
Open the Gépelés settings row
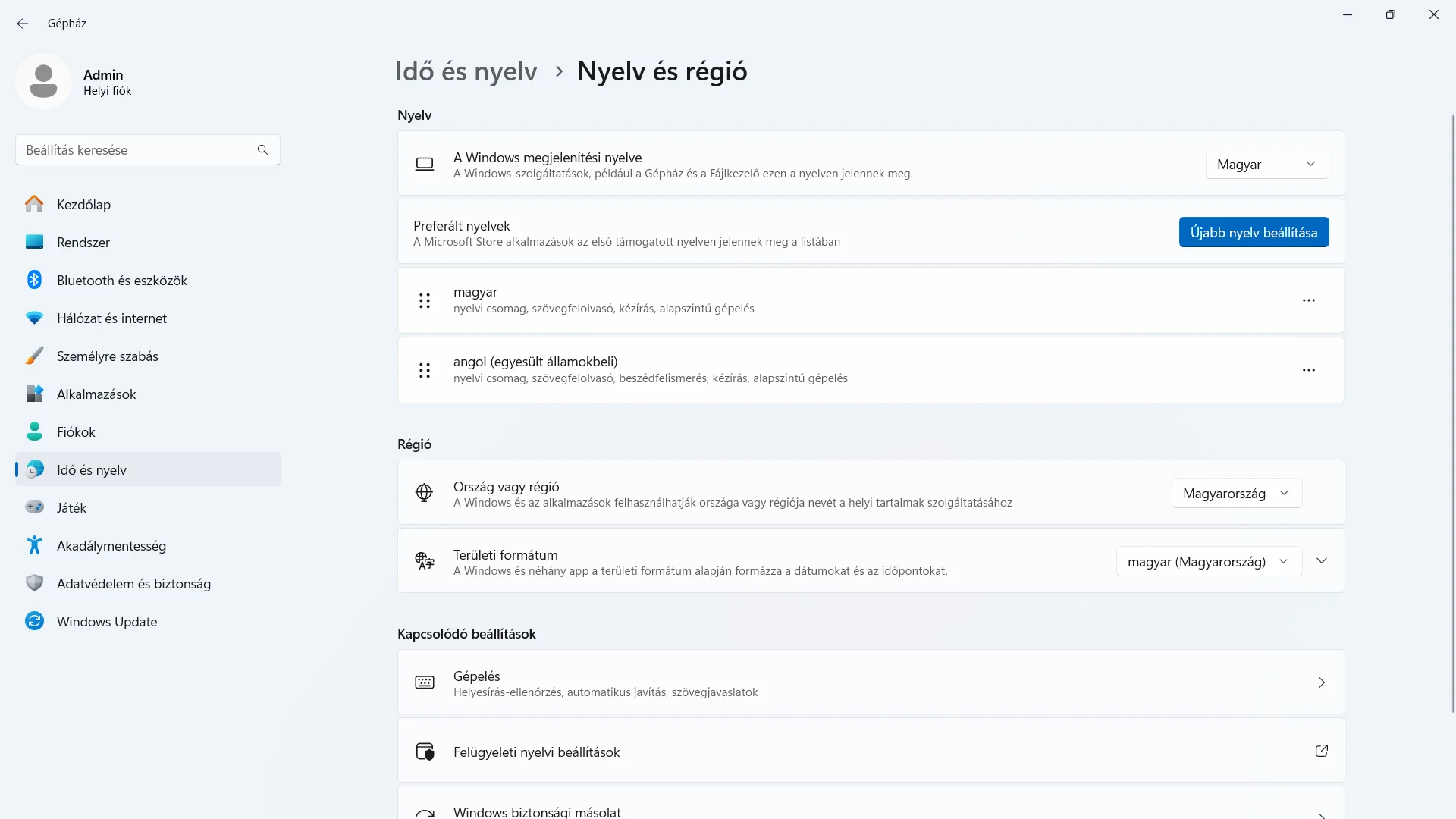click(870, 682)
